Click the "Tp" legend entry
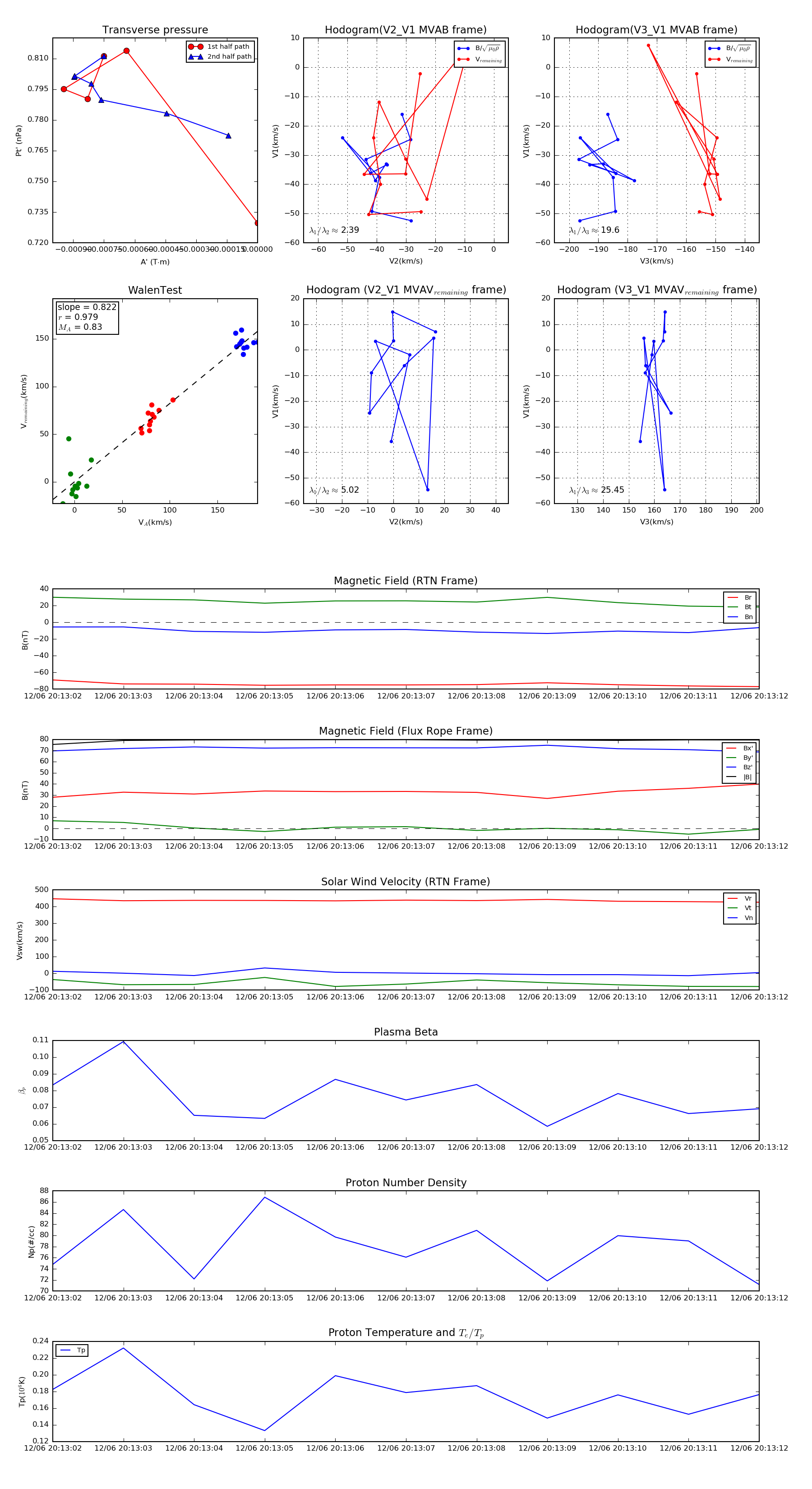The width and height of the screenshot is (812, 1489). pyautogui.click(x=72, y=1351)
